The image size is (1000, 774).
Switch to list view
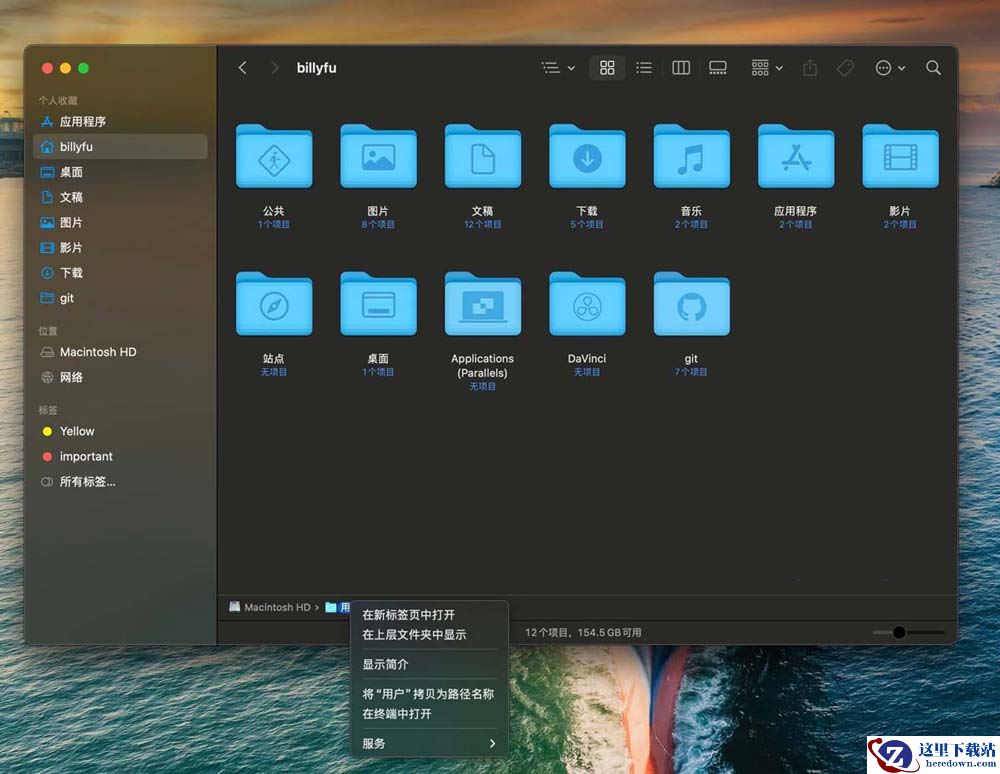pos(644,68)
